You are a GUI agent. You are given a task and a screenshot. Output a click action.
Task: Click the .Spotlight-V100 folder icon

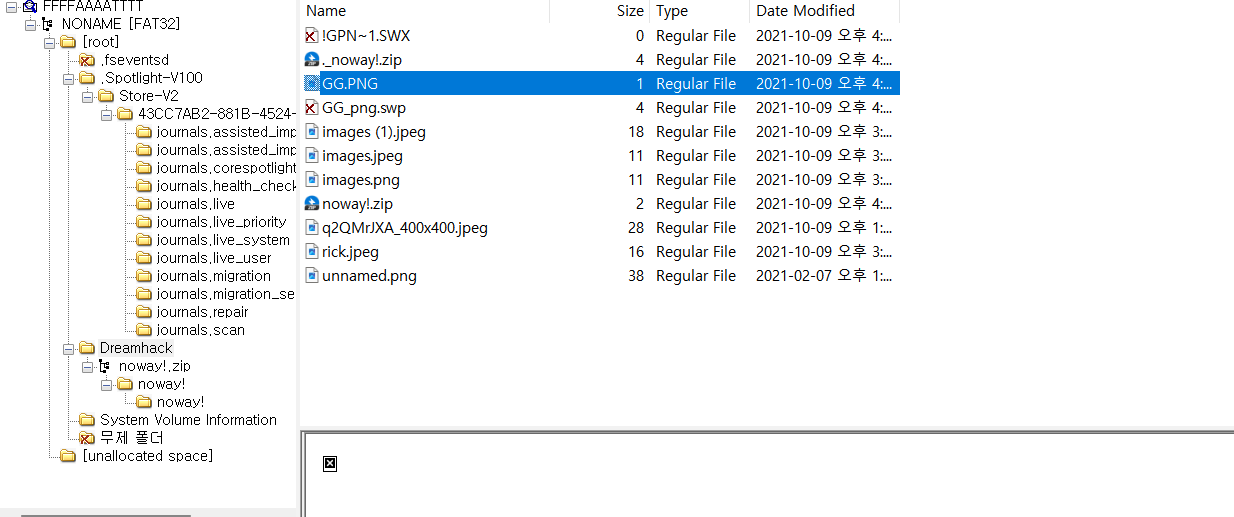click(87, 78)
